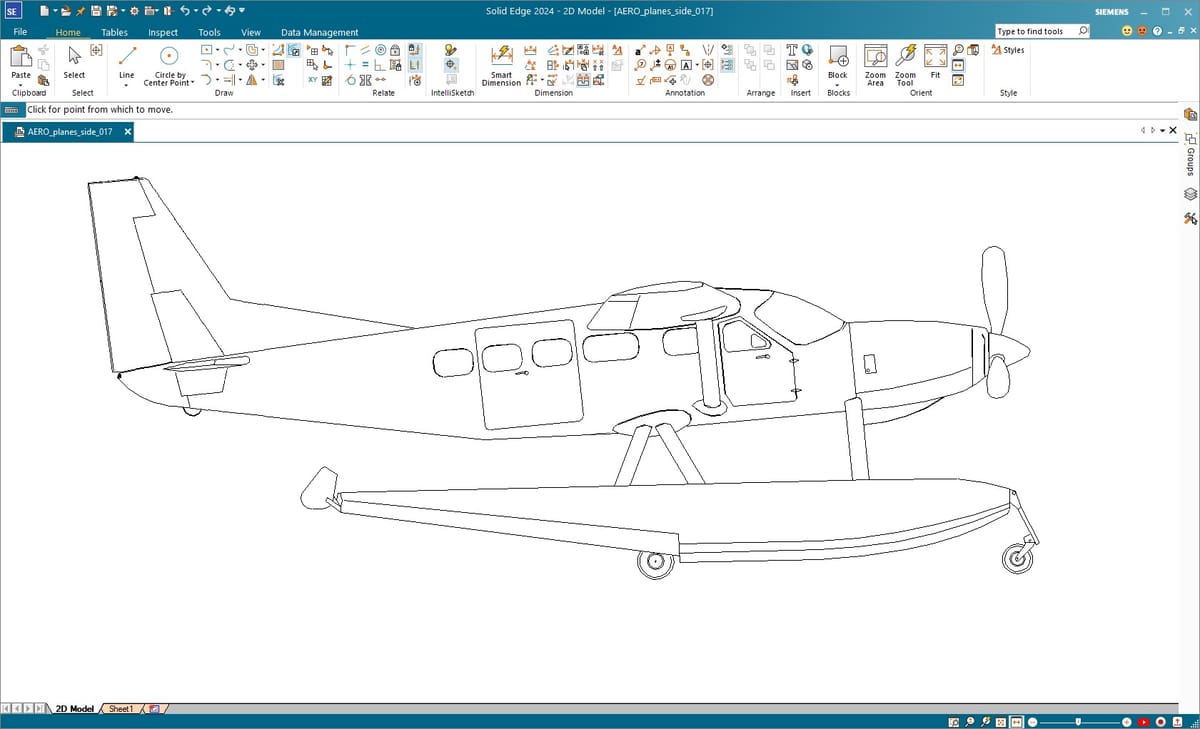
Task: Switch to the Sheet1 tab
Action: point(121,709)
